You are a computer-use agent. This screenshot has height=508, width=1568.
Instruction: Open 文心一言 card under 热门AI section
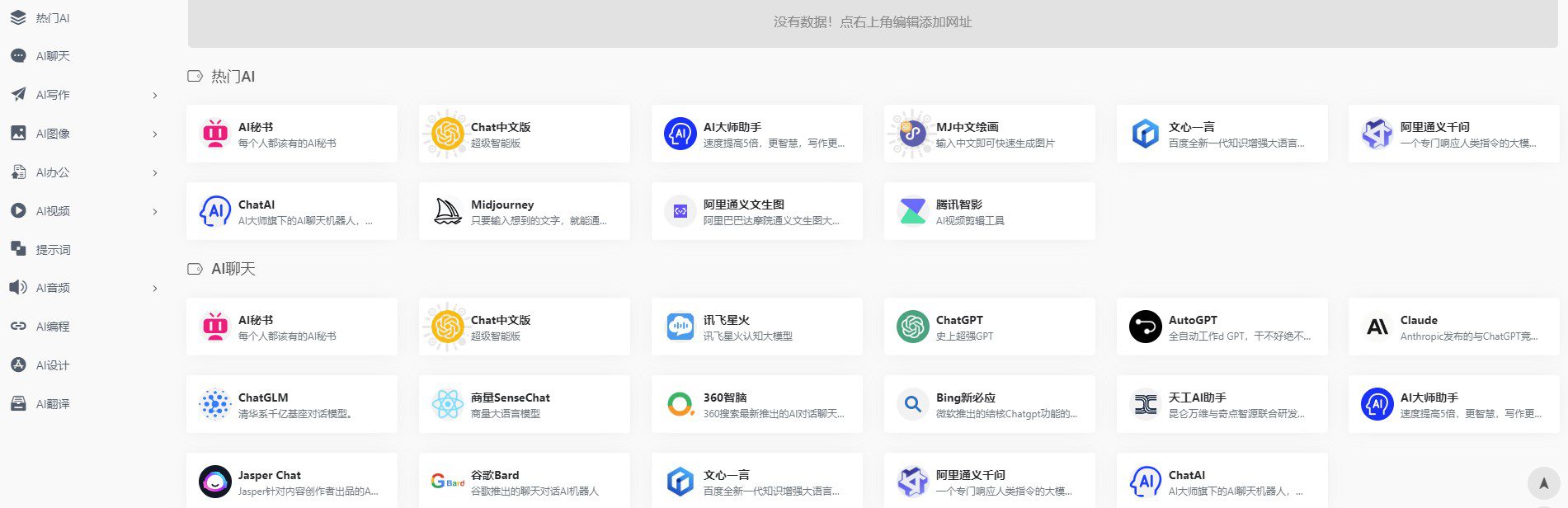(x=1222, y=134)
